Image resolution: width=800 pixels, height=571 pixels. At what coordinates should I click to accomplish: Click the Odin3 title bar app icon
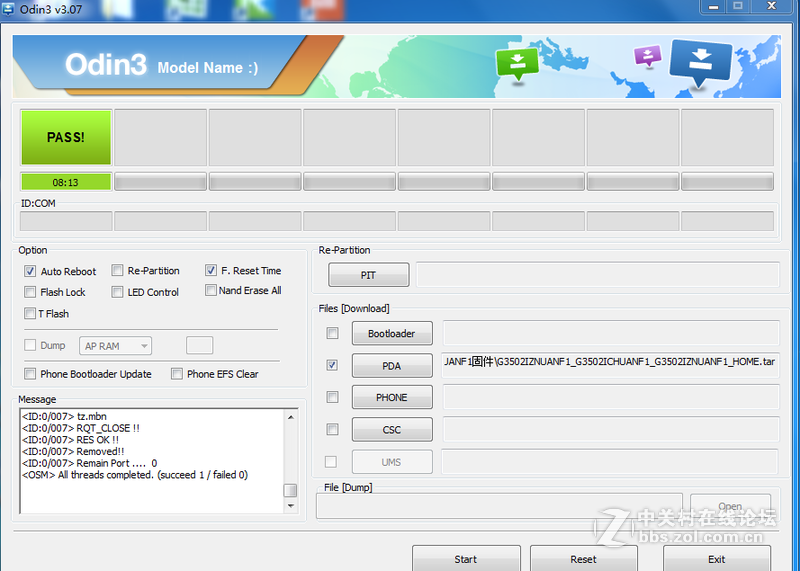pos(8,9)
